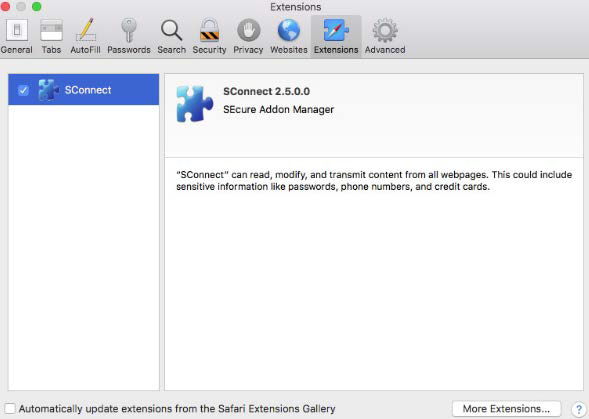Viewport: 589px width, 419px height.
Task: Click the large SConnect puzzle icon in details
Action: click(194, 104)
